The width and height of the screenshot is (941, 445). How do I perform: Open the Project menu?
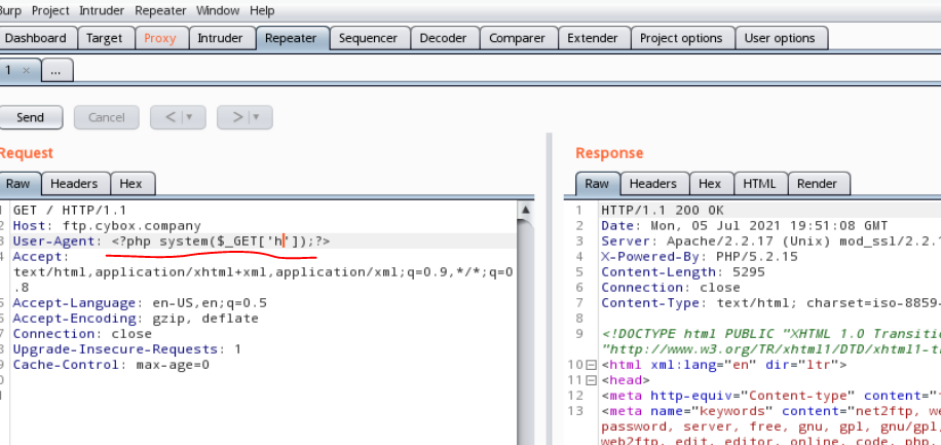pos(50,10)
